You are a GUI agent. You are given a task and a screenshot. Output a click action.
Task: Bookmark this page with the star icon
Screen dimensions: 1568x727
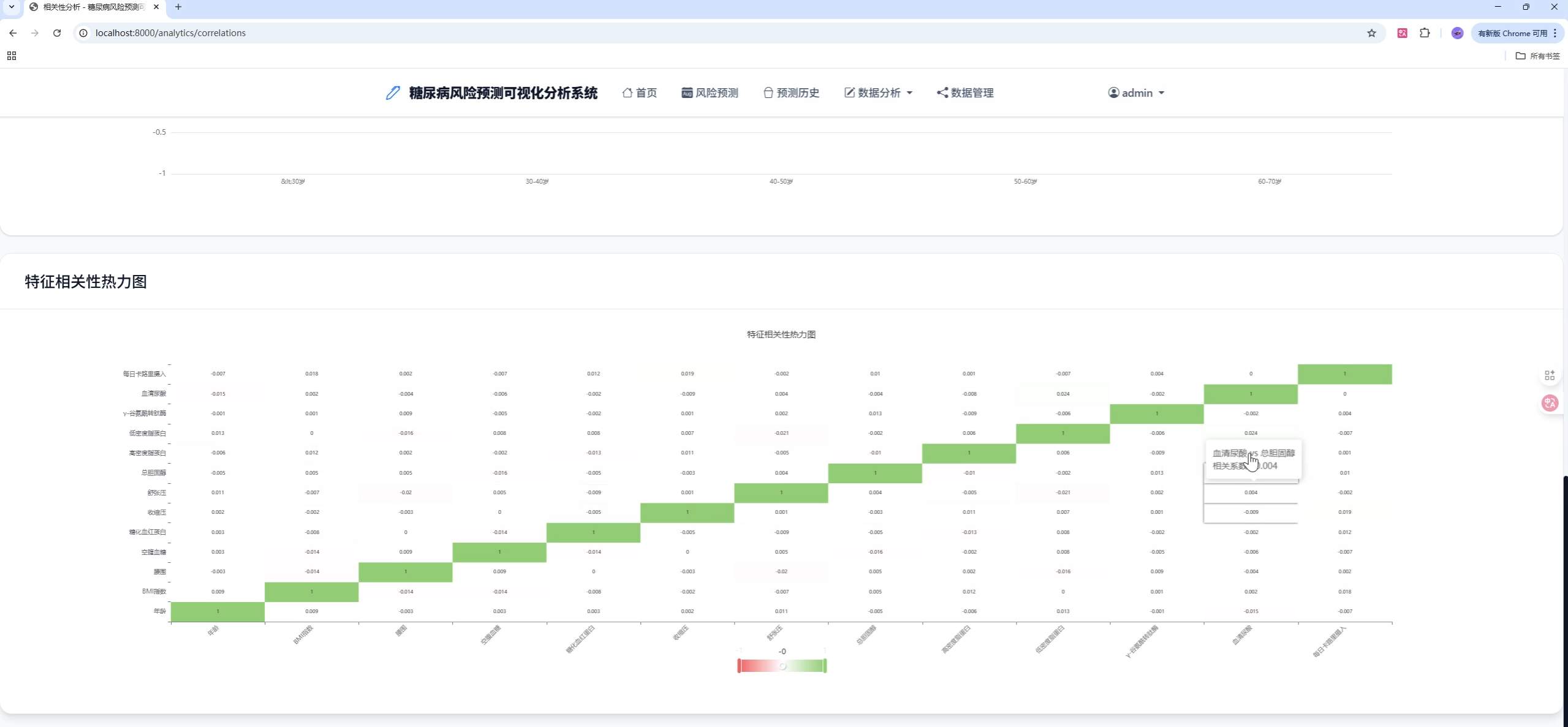coord(1371,33)
